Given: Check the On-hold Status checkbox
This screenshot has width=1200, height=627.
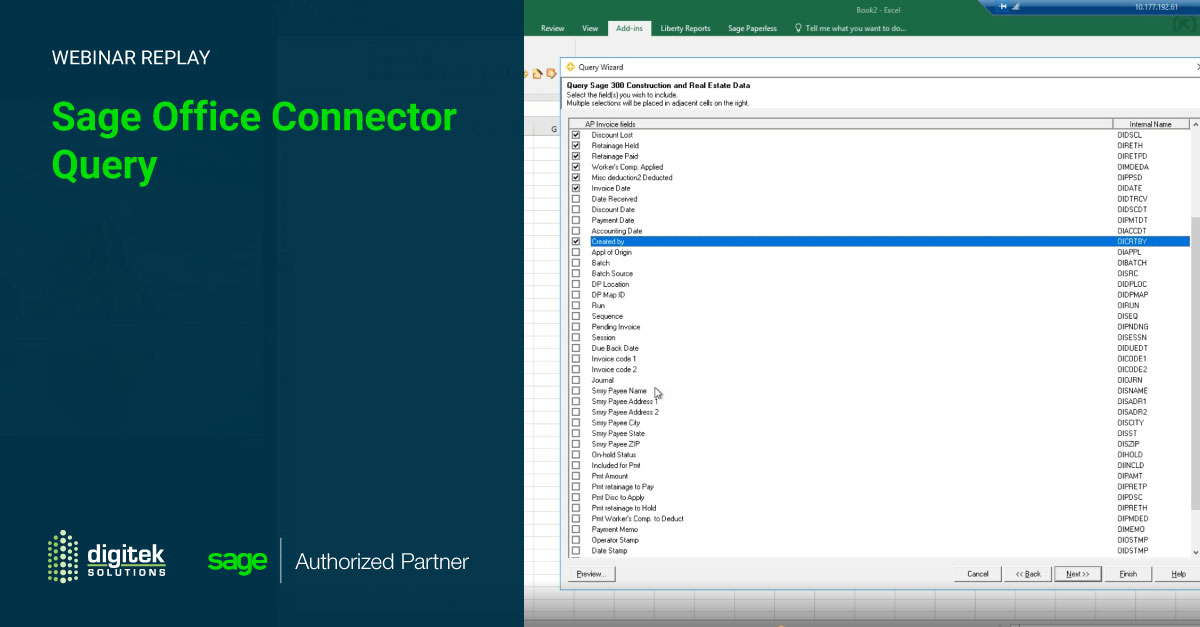Looking at the screenshot, I should [575, 455].
